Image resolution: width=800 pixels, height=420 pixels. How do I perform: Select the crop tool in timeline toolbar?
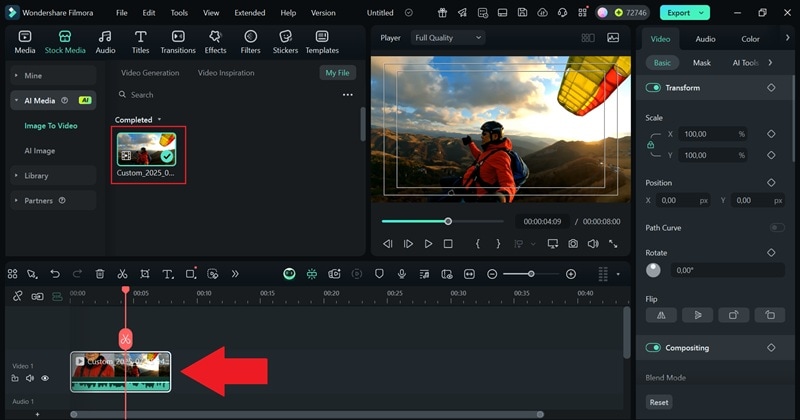point(145,274)
